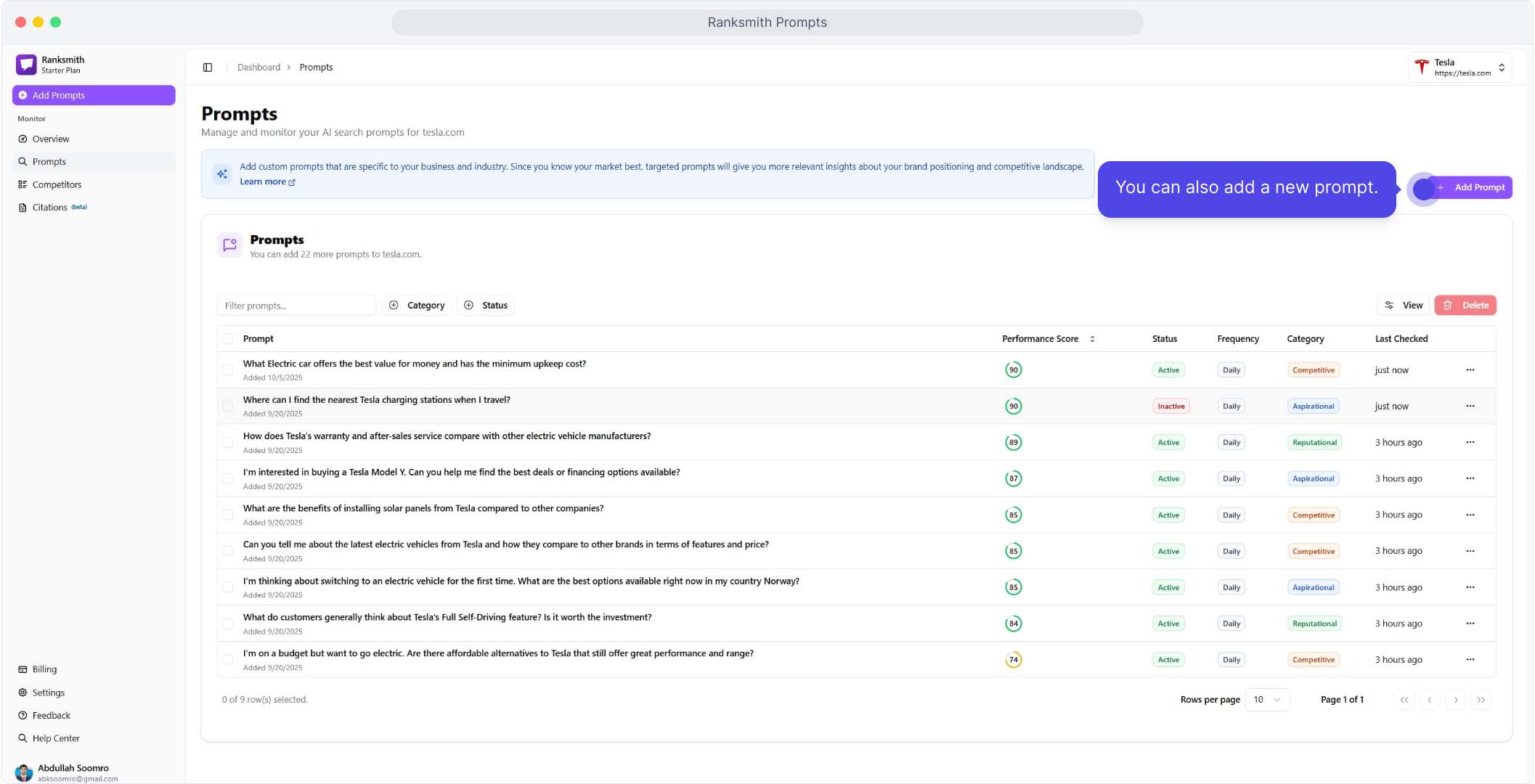Open the Citations beta page
1535x784 pixels.
pos(50,208)
